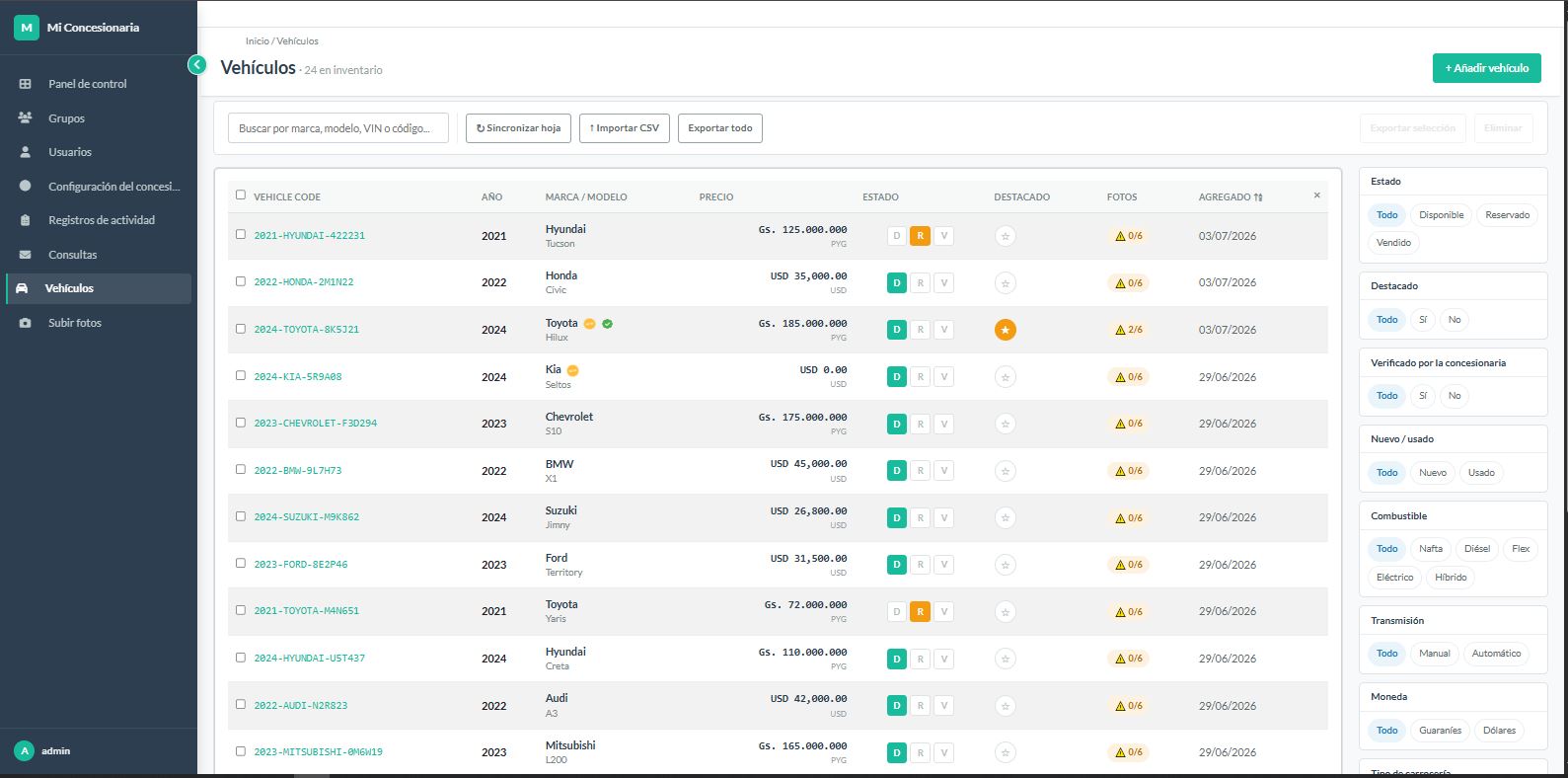
Task: Open vehicle 2023-CHEVROLET-F3D294 link
Action: tap(316, 424)
